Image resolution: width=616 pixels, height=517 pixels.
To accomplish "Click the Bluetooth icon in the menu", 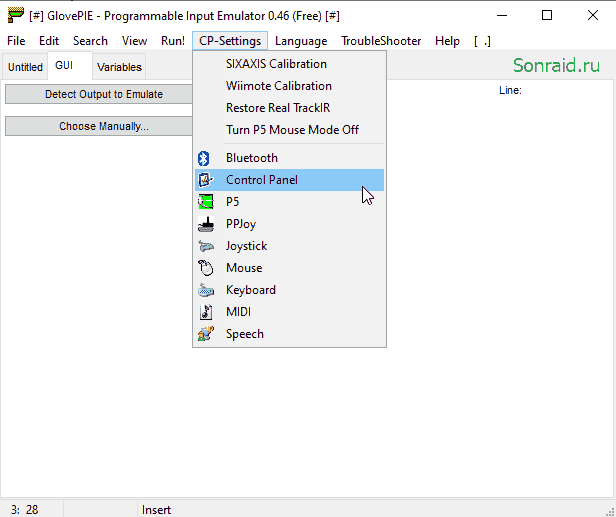I will (x=203, y=158).
